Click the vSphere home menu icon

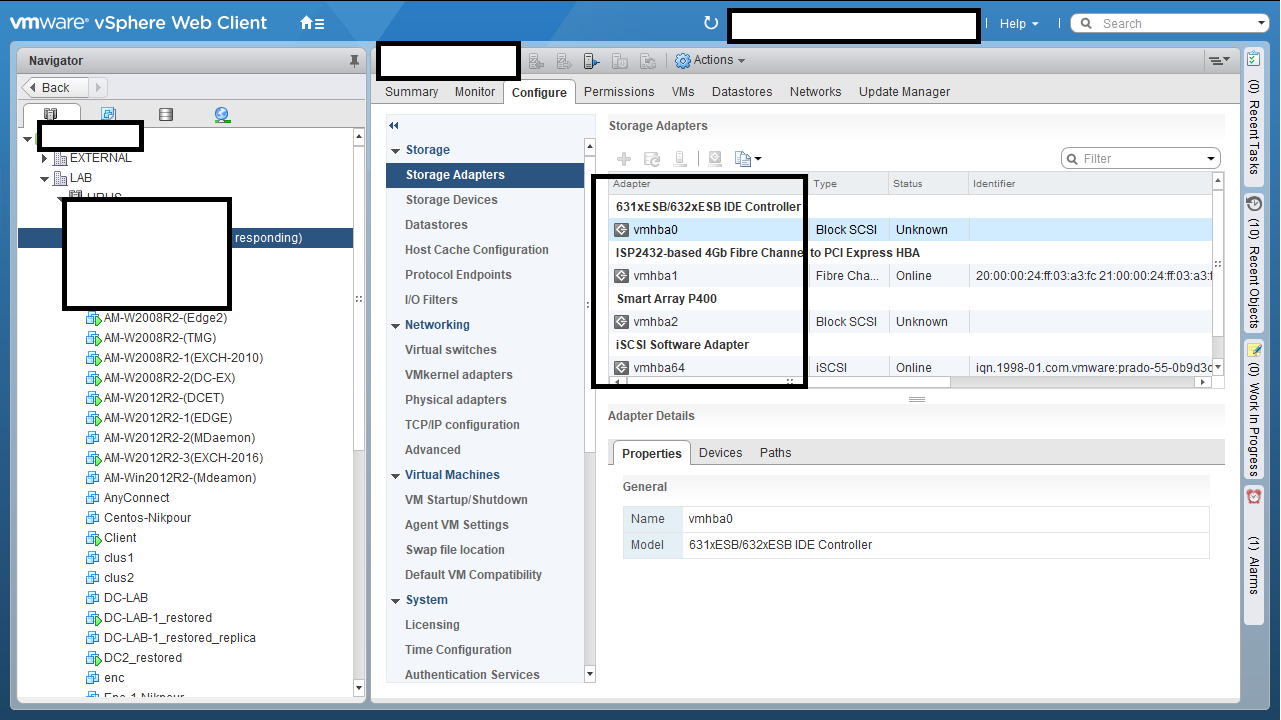click(x=311, y=23)
